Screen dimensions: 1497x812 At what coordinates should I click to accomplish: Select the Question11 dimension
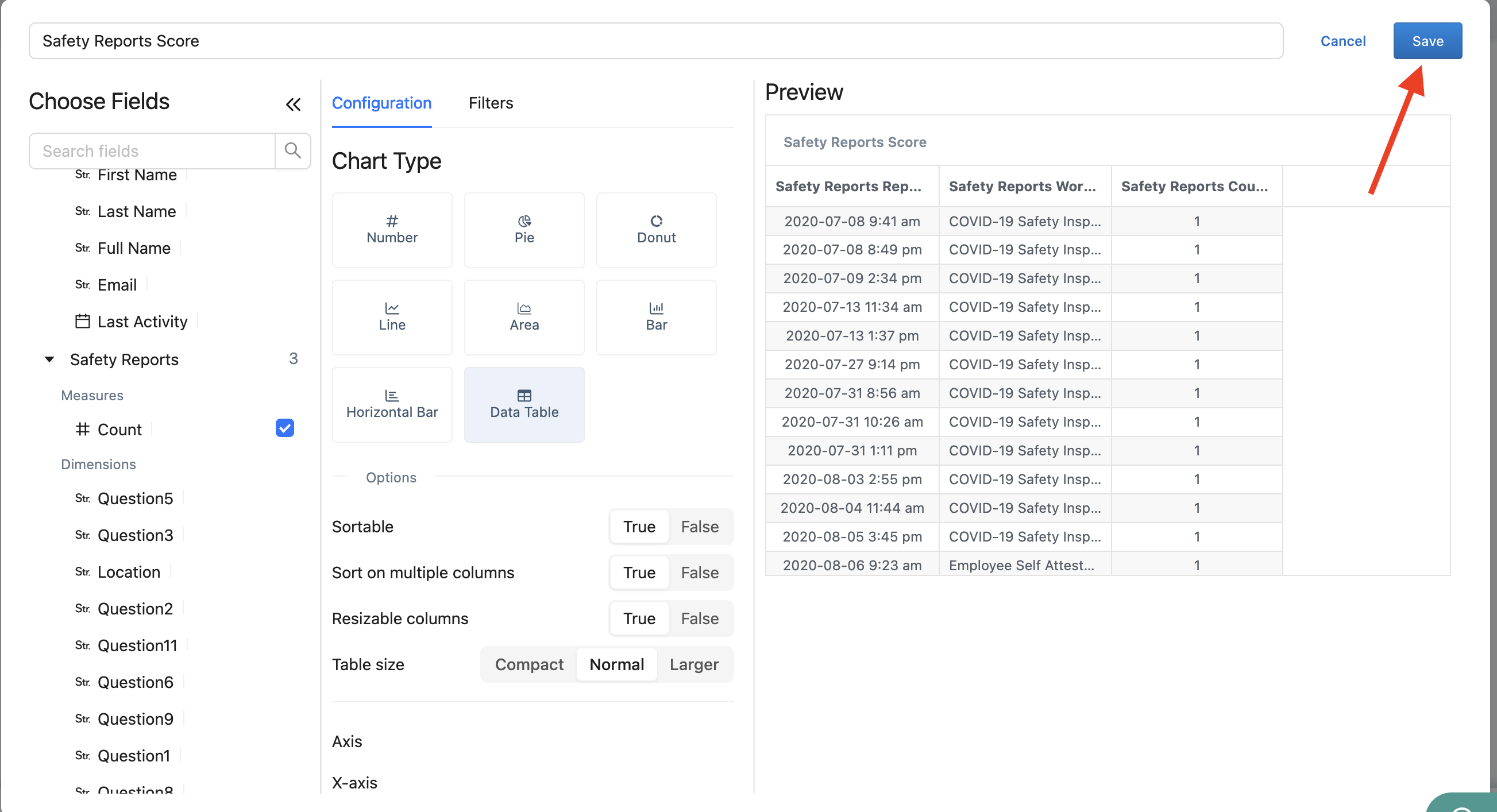[137, 645]
